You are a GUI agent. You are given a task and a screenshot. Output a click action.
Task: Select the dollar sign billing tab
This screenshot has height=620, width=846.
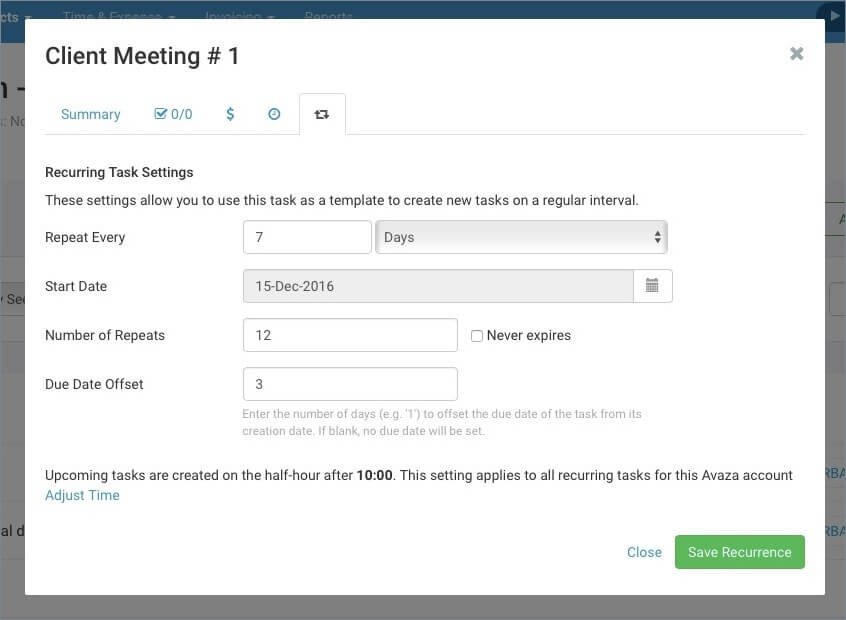point(230,113)
